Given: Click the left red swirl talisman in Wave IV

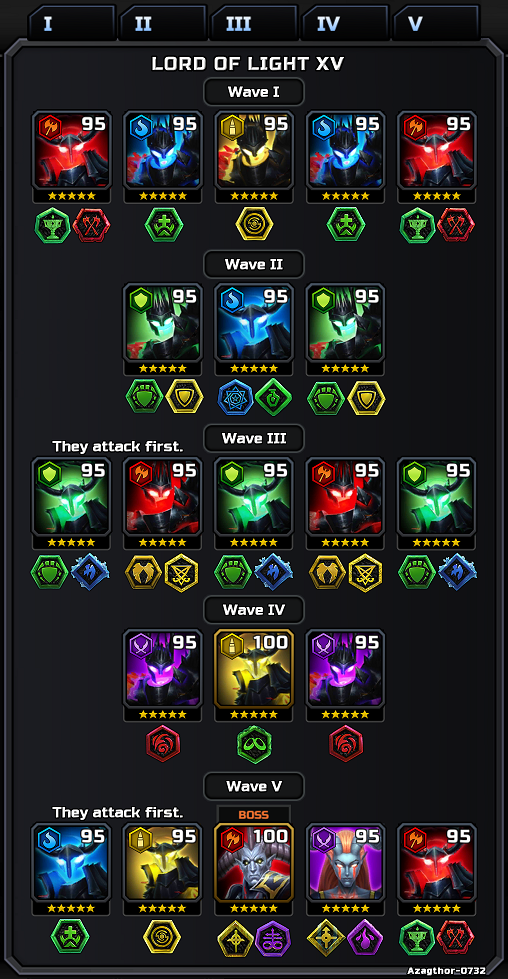Looking at the screenshot, I should point(163,744).
